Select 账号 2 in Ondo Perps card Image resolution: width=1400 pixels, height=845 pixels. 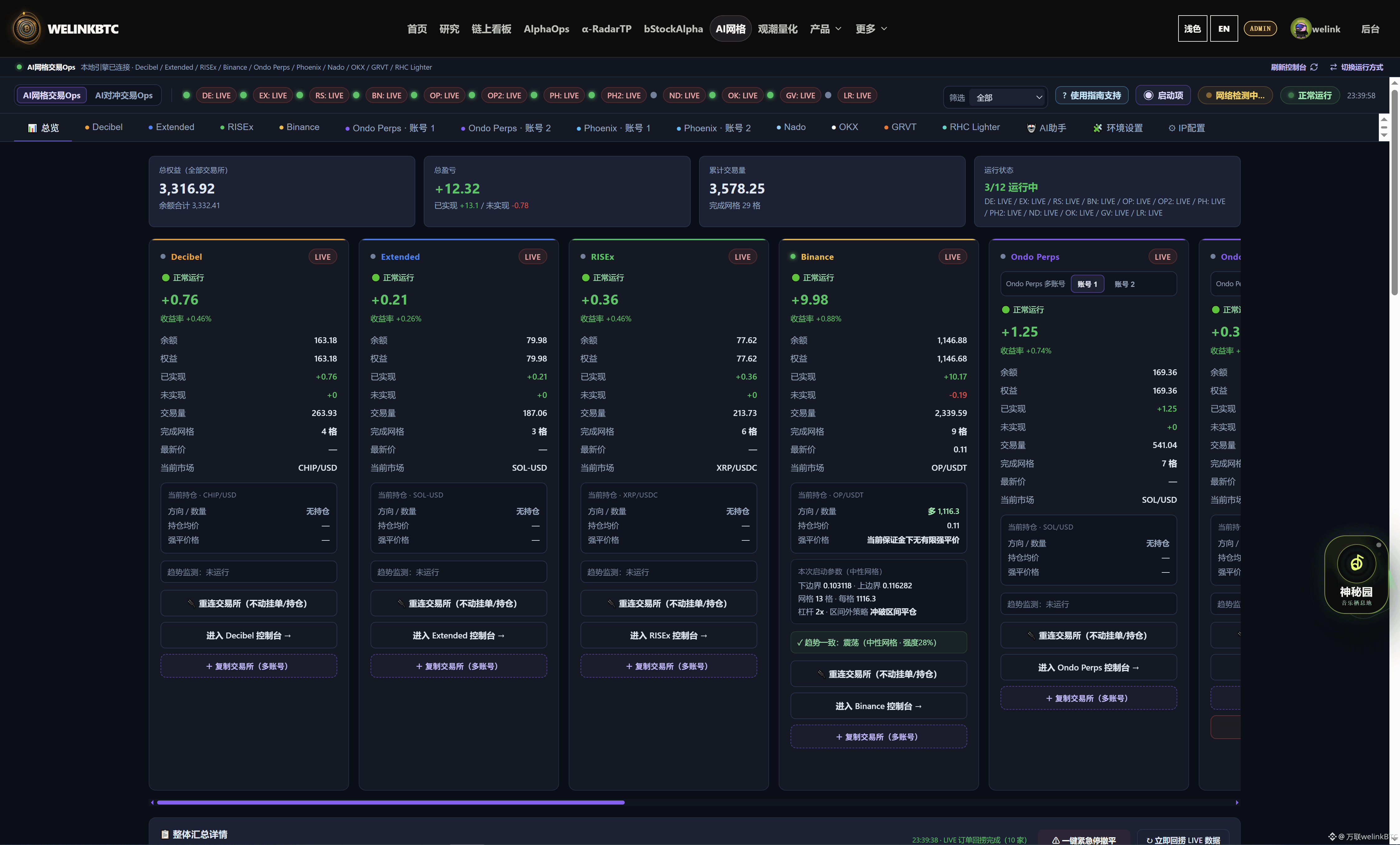coord(1124,284)
